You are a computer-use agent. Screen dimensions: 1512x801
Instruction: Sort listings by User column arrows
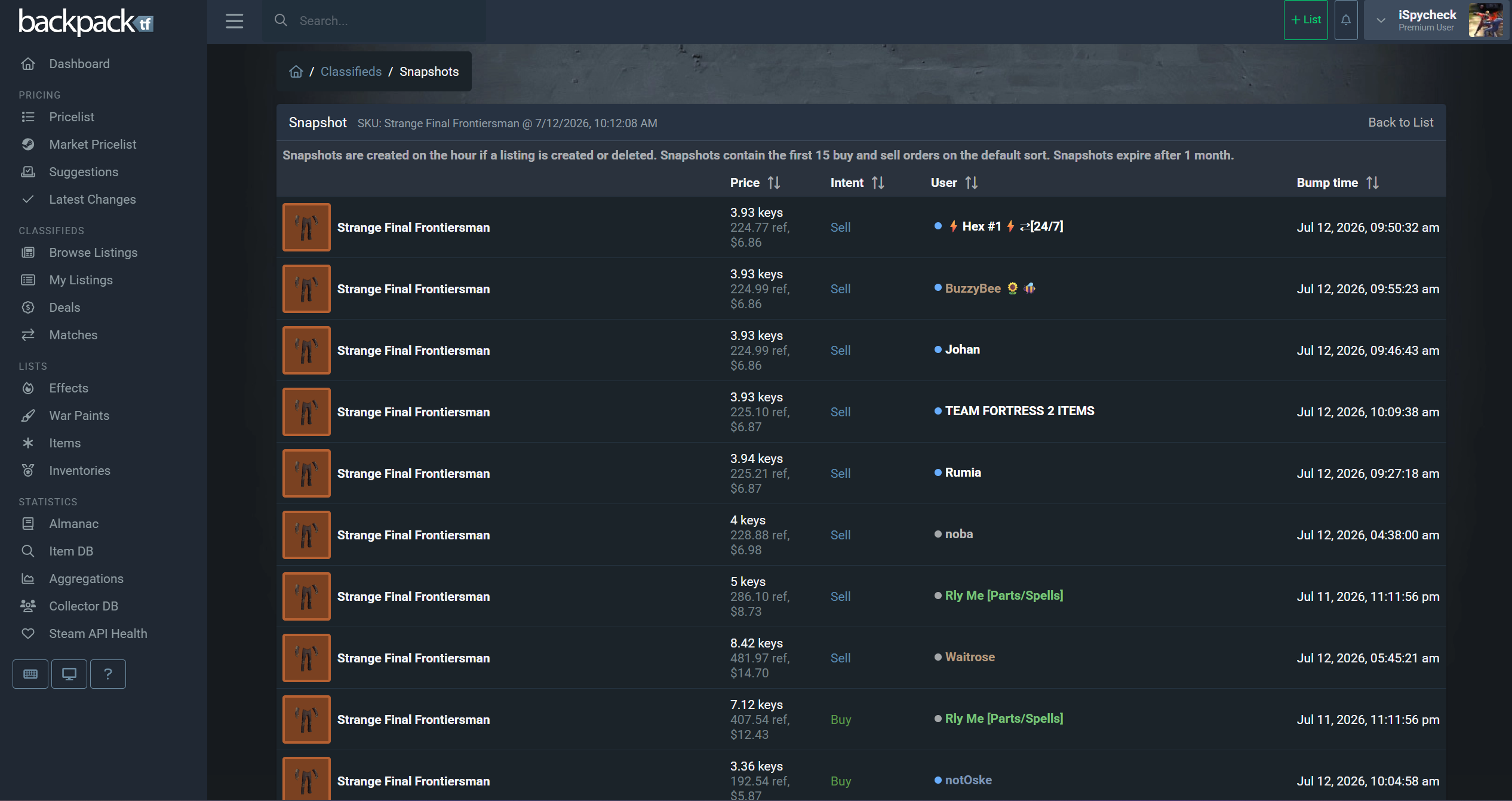972,183
